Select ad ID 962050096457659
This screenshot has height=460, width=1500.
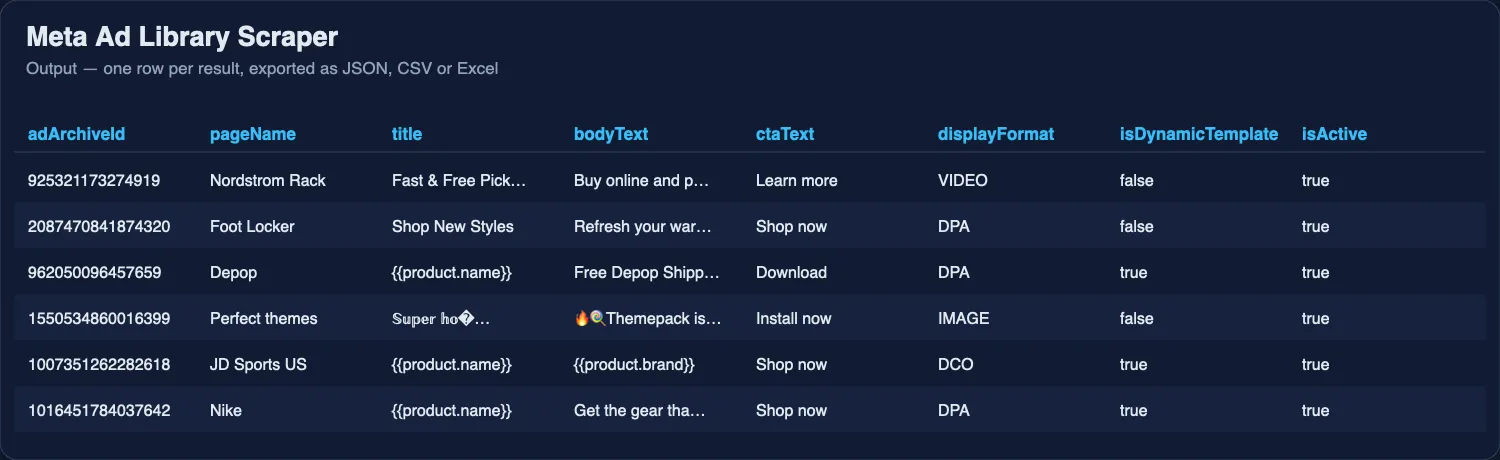pos(94,273)
